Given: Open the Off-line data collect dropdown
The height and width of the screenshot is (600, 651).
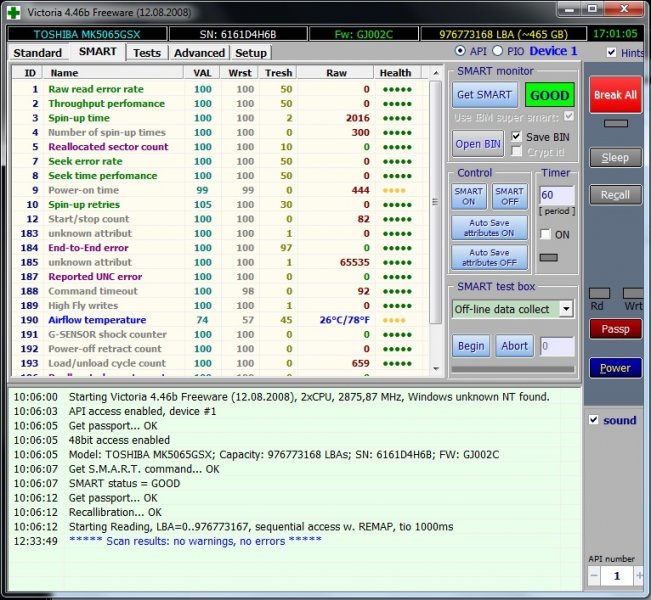Looking at the screenshot, I should (x=566, y=309).
